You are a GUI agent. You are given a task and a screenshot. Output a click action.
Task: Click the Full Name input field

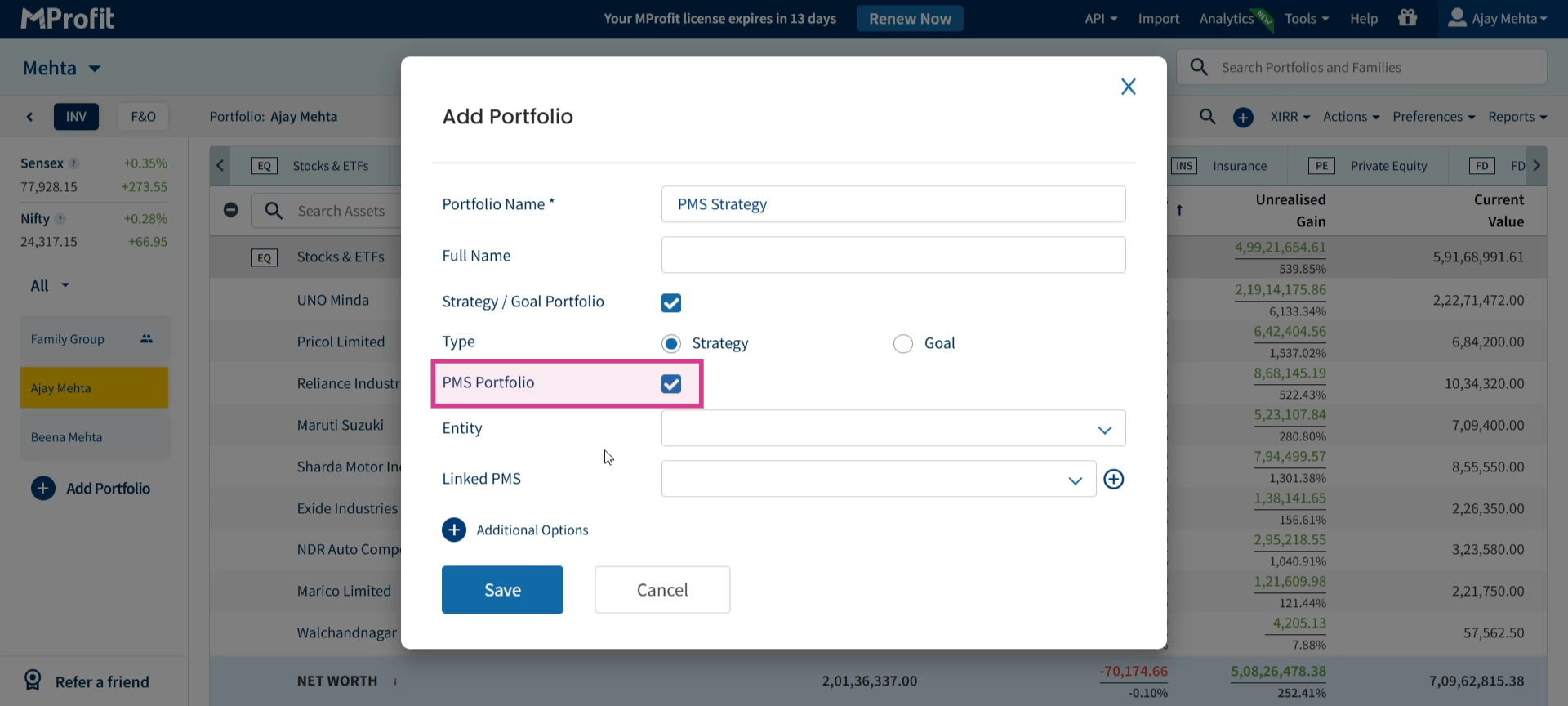tap(893, 255)
